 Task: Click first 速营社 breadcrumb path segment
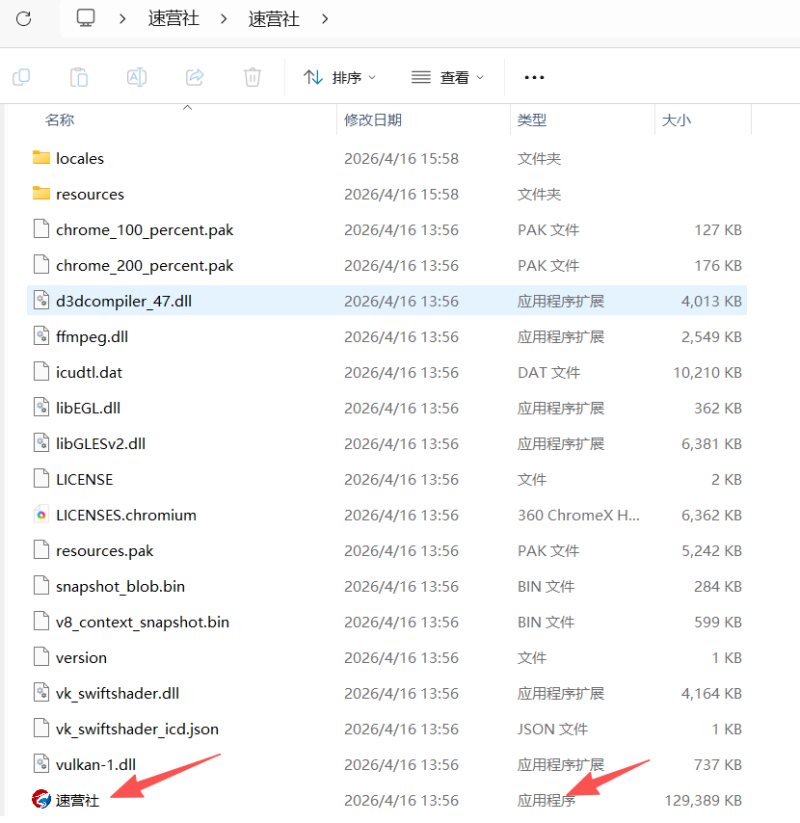pyautogui.click(x=174, y=18)
